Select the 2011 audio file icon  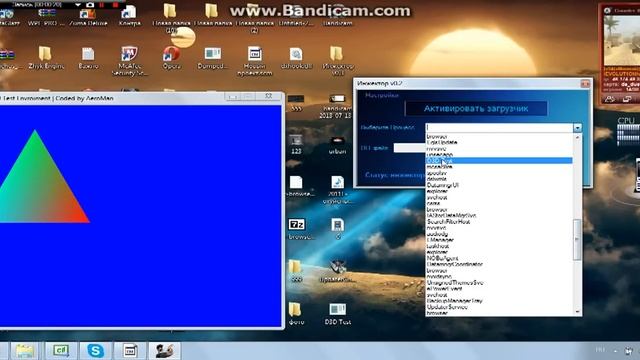click(337, 189)
